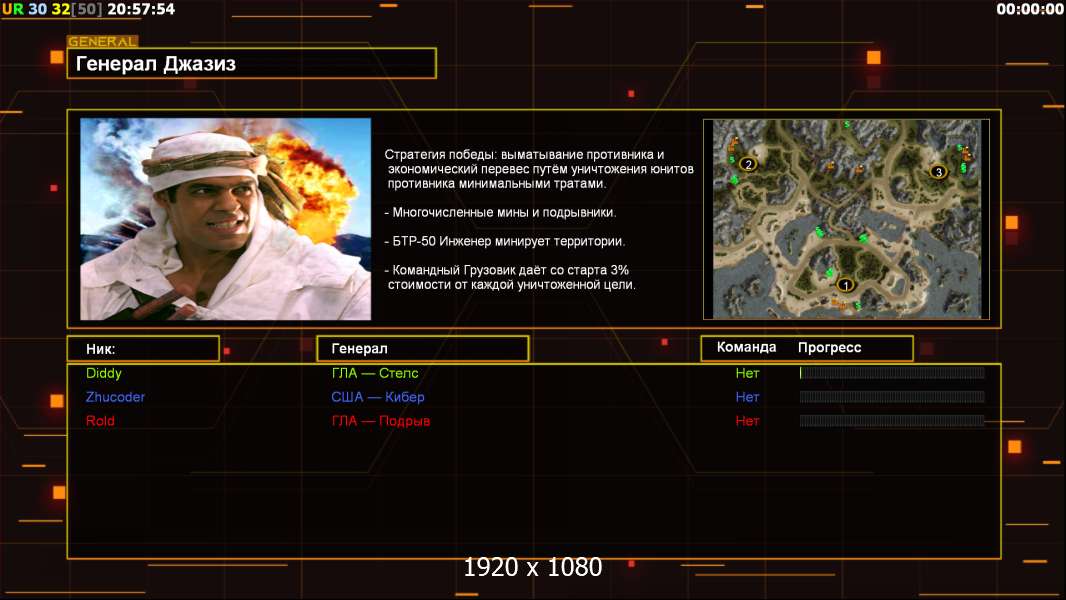Click the "Ник:" column header
This screenshot has width=1066, height=600.
click(143, 349)
